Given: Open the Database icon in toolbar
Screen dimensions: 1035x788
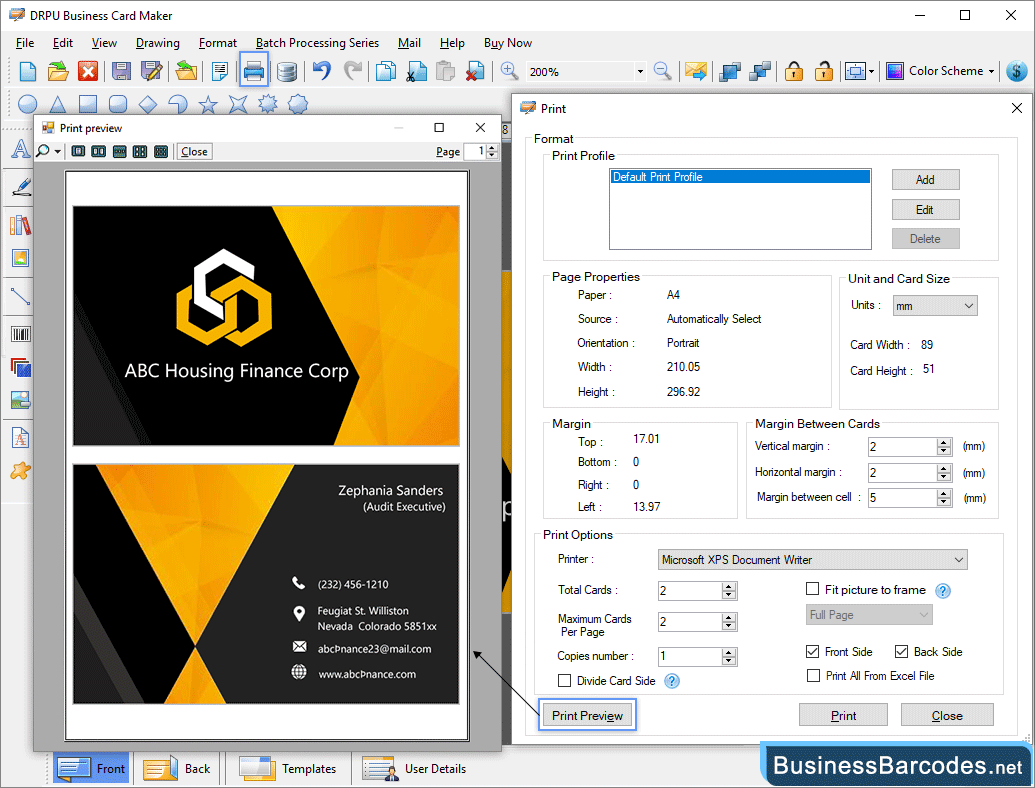Looking at the screenshot, I should coord(286,71).
